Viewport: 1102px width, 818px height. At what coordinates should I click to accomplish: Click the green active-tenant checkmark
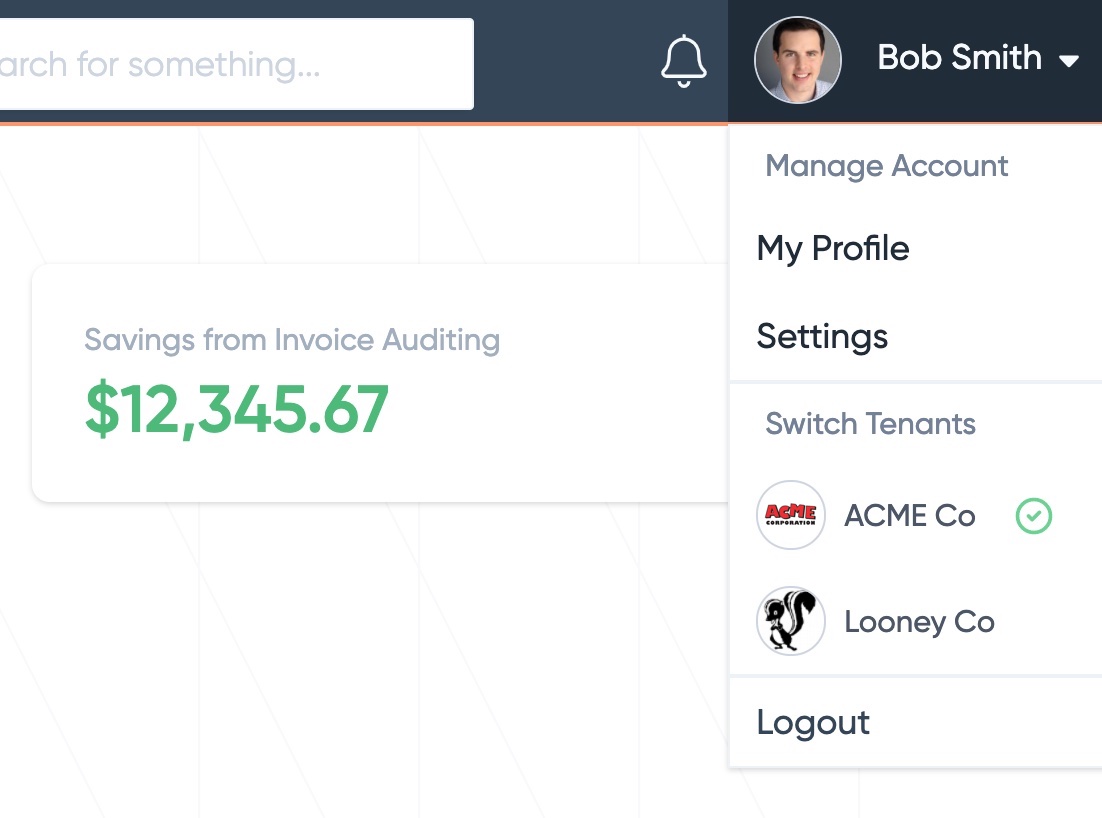[1034, 516]
